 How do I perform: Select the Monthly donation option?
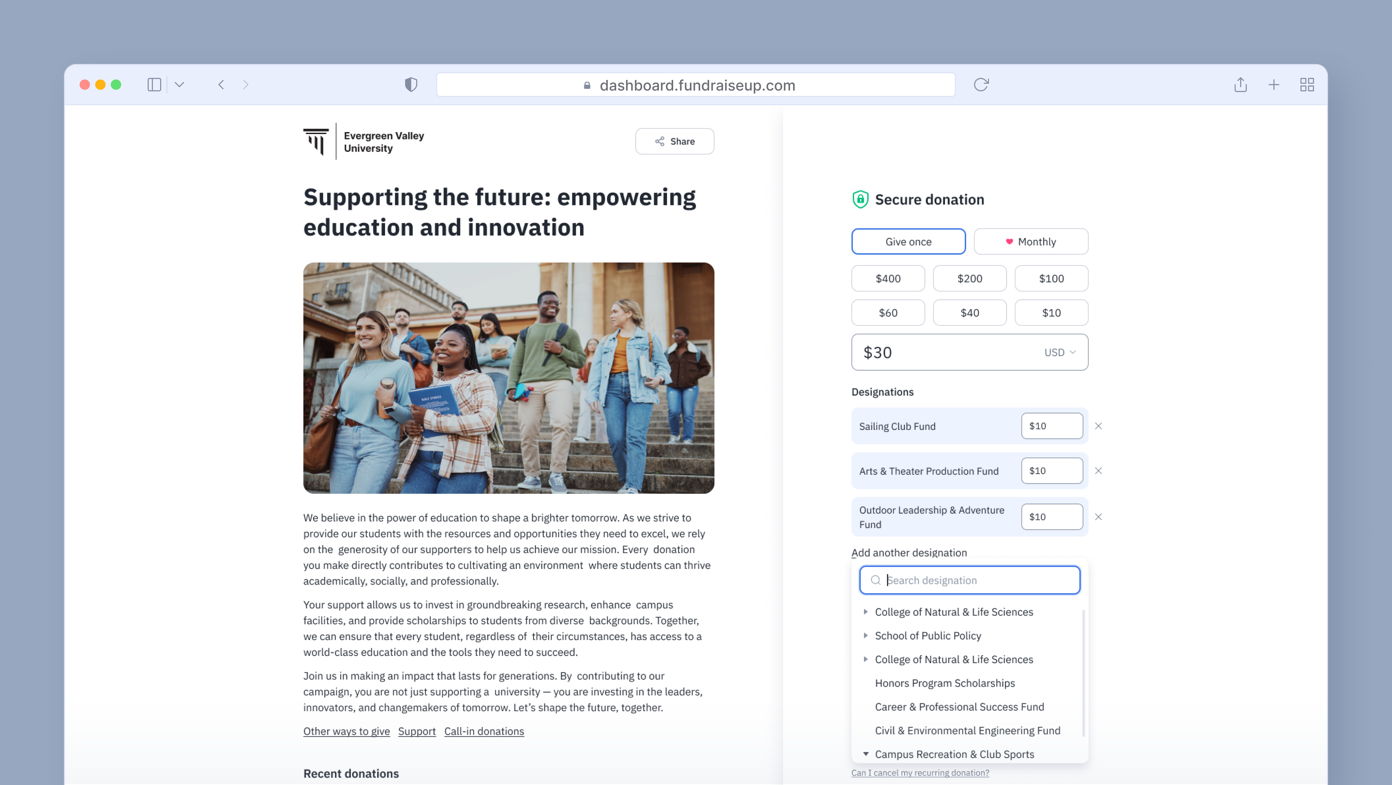1031,241
